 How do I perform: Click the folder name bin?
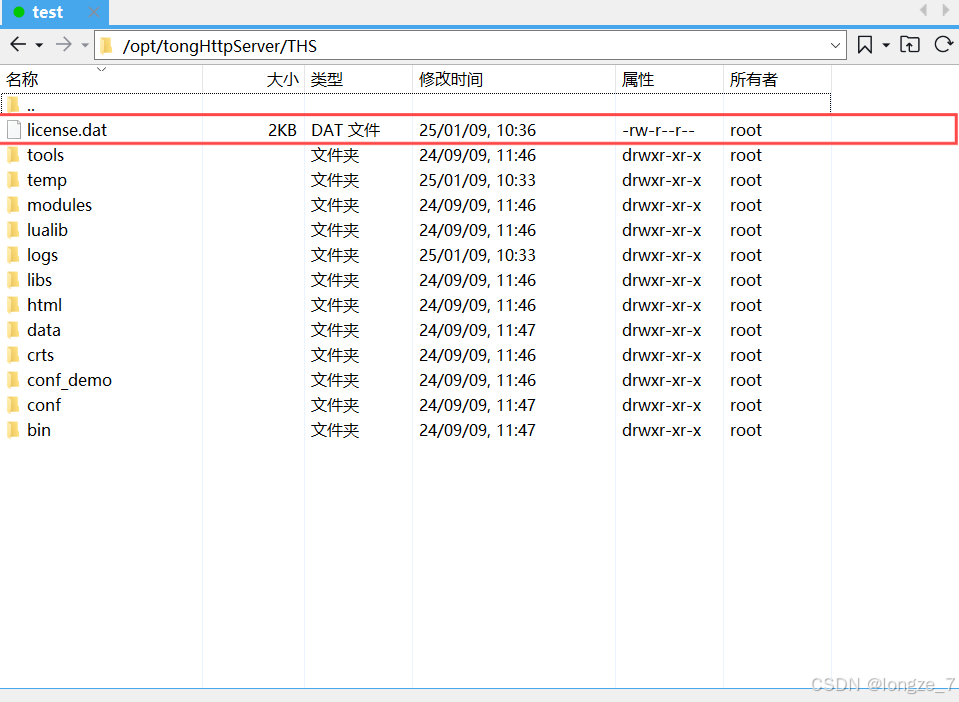click(x=39, y=430)
